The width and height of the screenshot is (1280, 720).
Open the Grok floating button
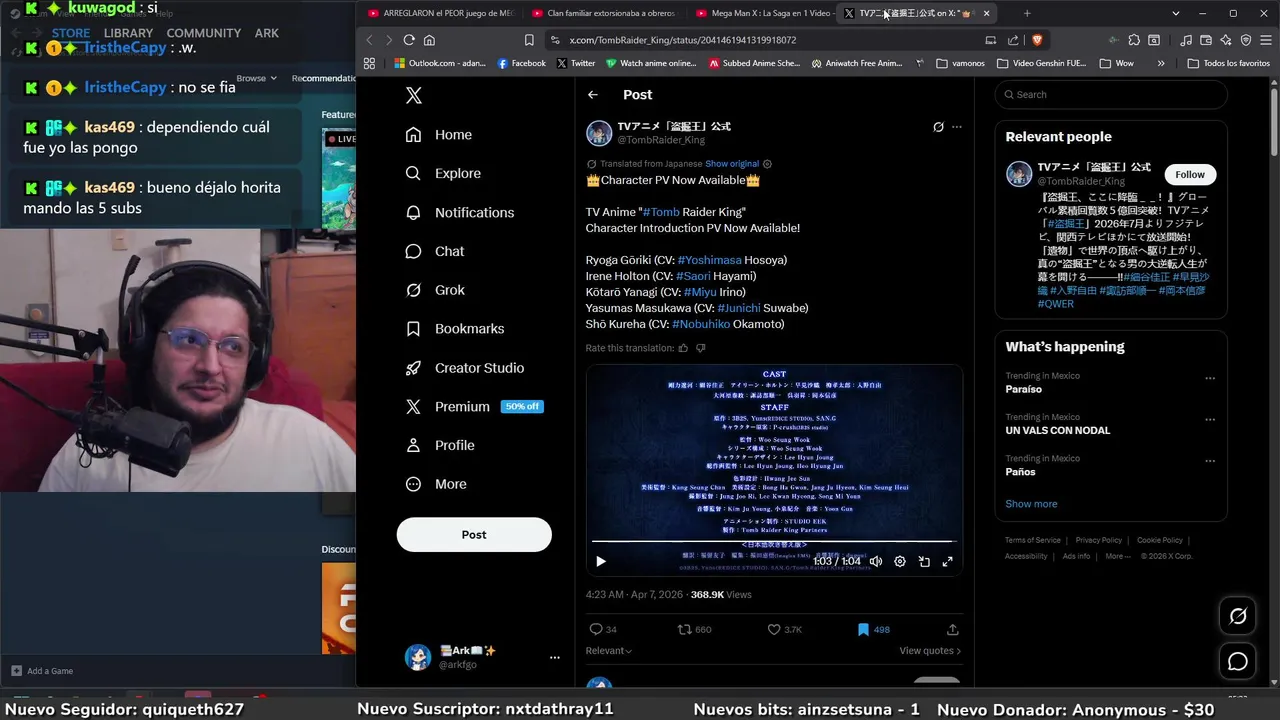1238,617
